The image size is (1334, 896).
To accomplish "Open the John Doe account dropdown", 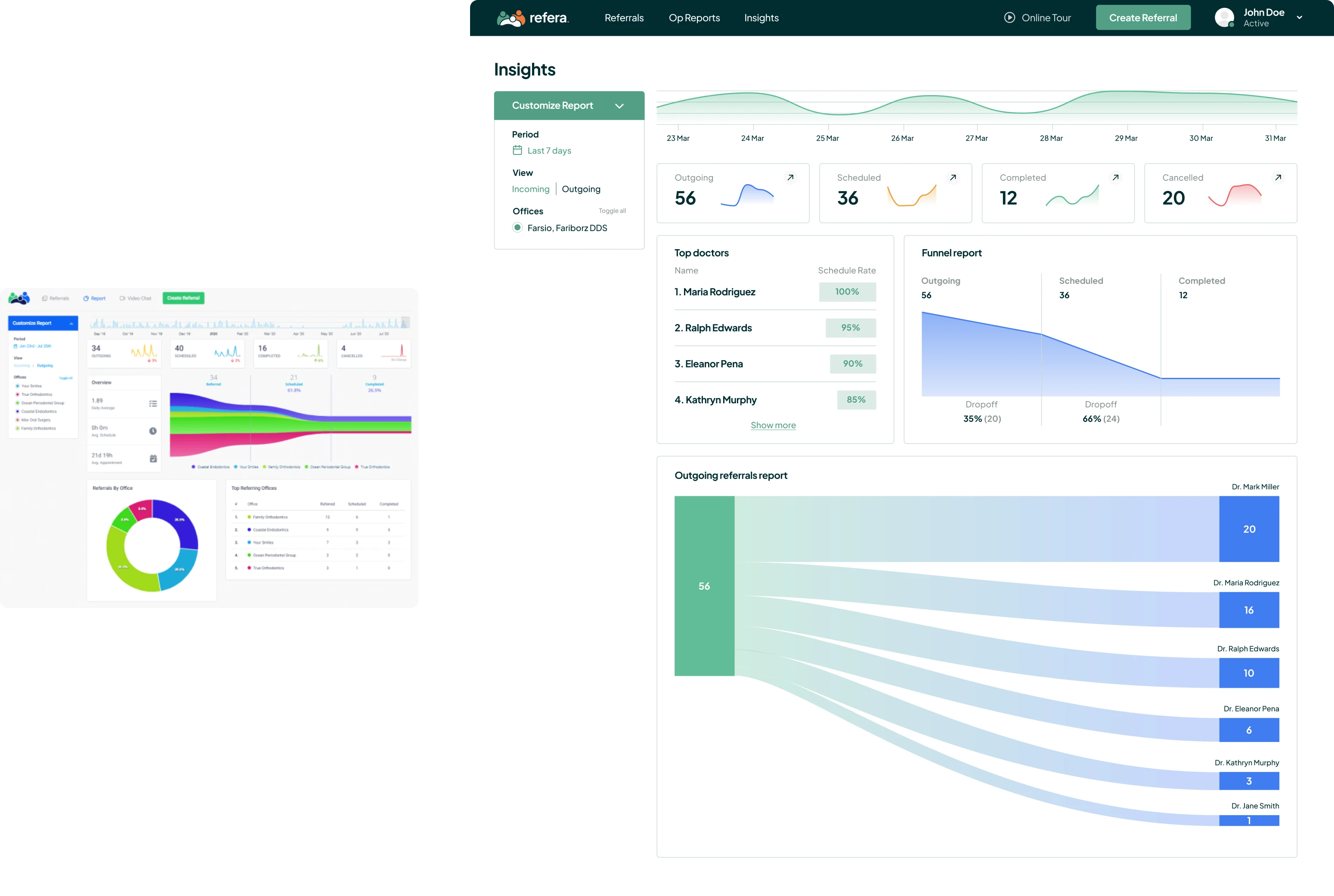I will pos(1300,17).
